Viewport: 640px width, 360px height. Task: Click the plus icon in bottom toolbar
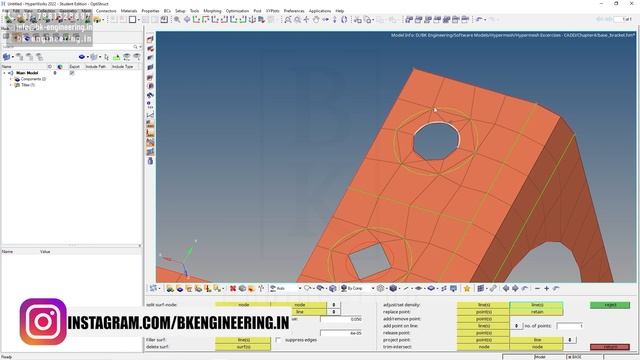coord(547,289)
